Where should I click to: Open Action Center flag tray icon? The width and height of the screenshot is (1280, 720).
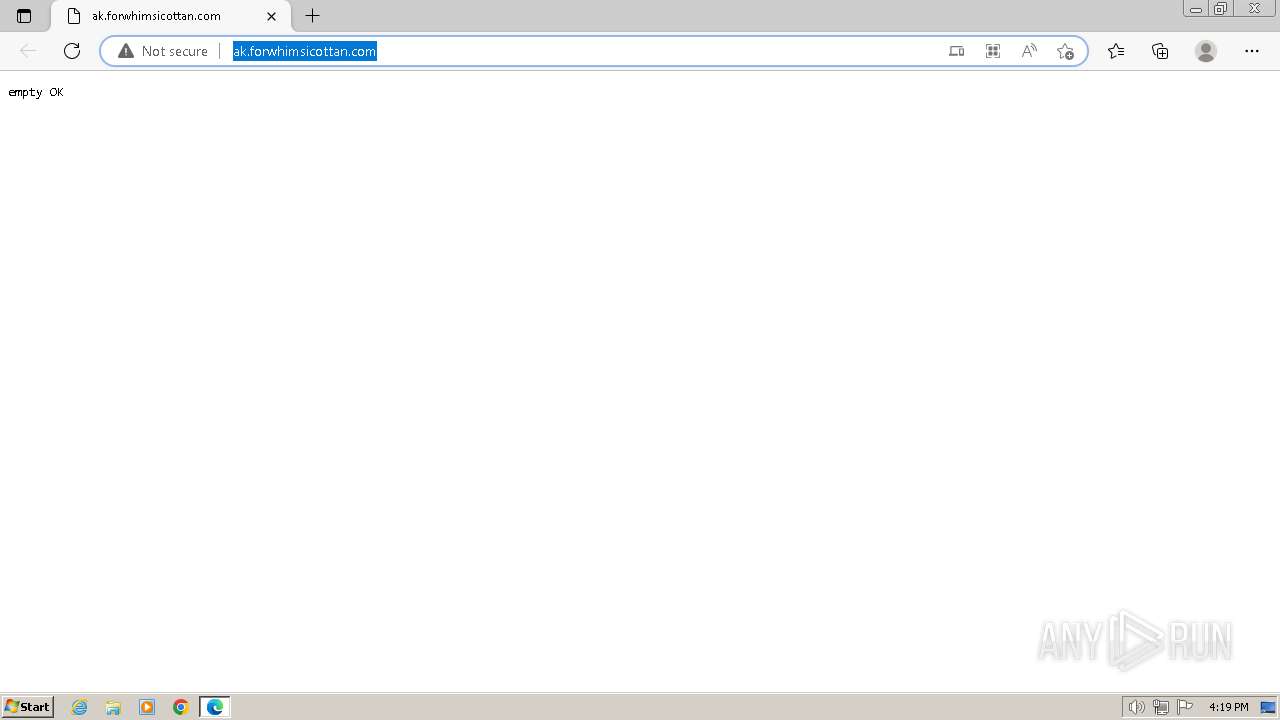(1185, 707)
